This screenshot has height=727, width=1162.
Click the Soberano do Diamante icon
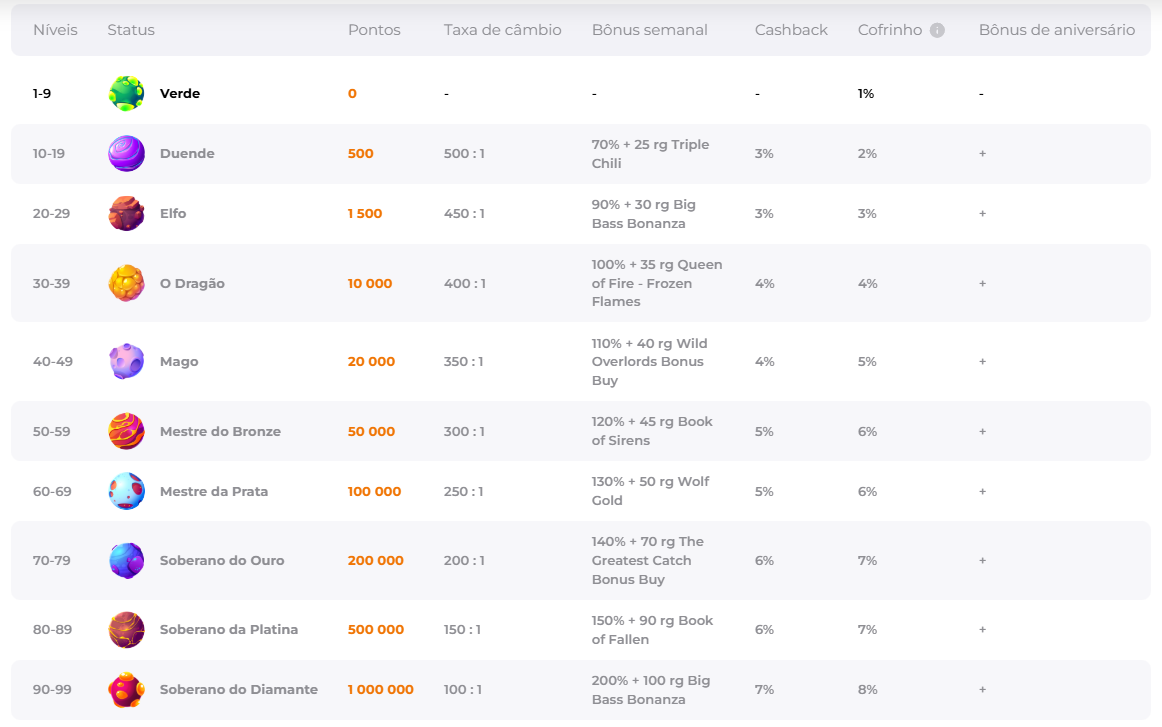(126, 689)
